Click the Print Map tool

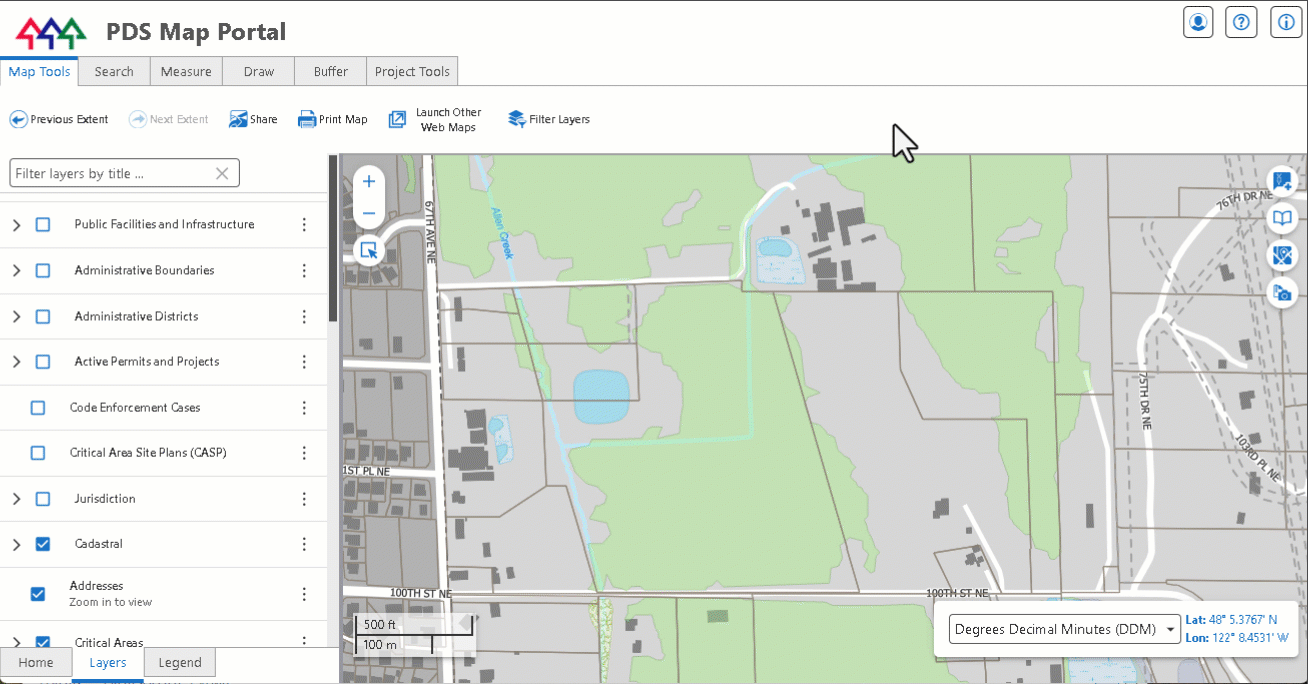pyautogui.click(x=332, y=119)
